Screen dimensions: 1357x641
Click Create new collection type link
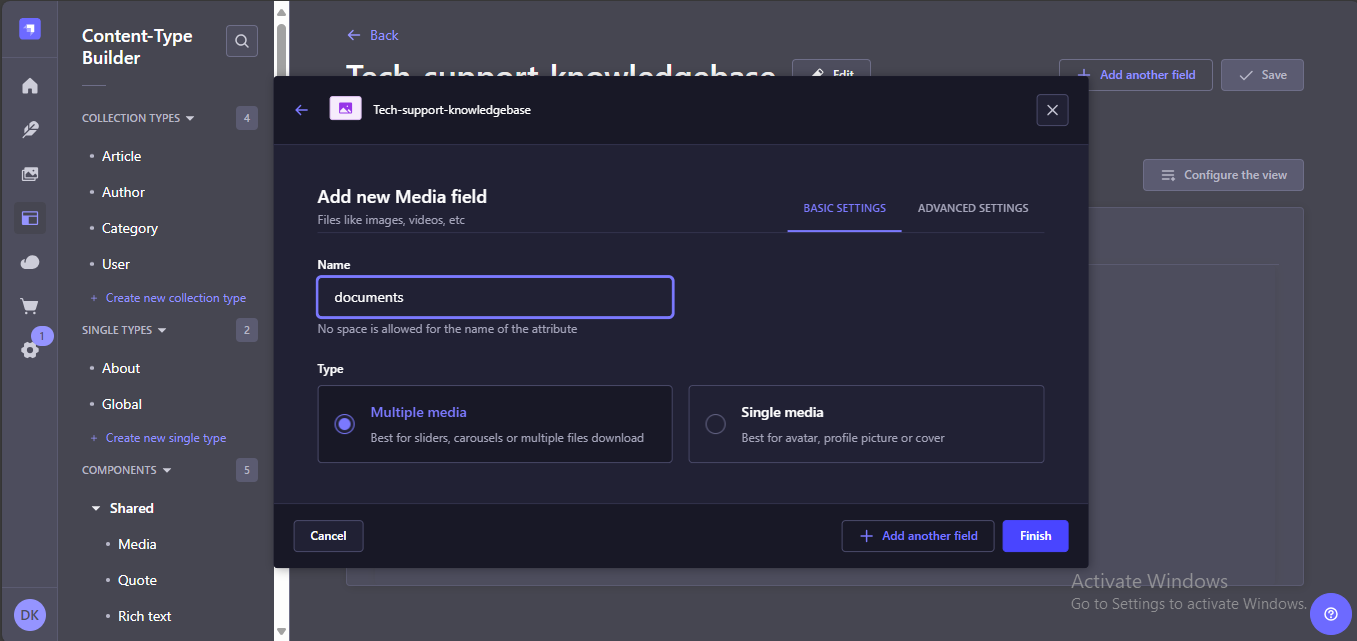(x=175, y=298)
